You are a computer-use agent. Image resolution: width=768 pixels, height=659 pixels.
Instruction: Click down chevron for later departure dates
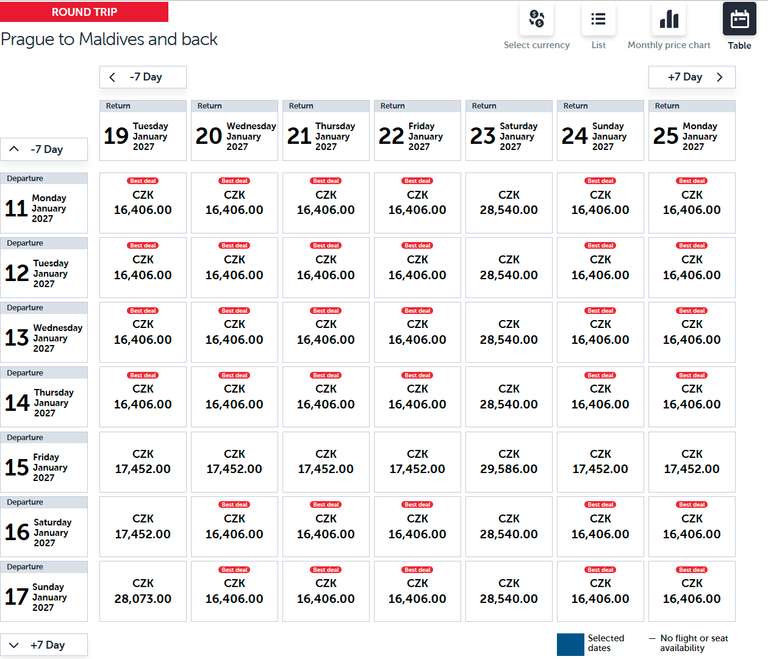[x=14, y=645]
